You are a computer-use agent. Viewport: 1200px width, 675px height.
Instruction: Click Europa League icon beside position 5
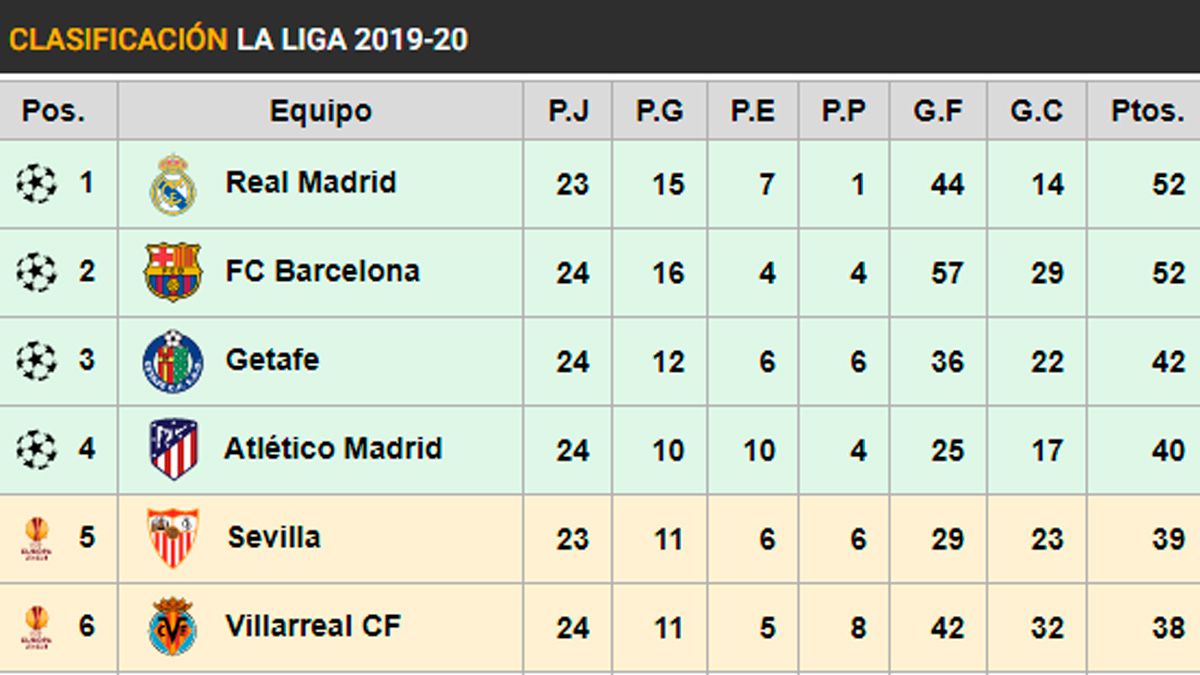point(37,538)
